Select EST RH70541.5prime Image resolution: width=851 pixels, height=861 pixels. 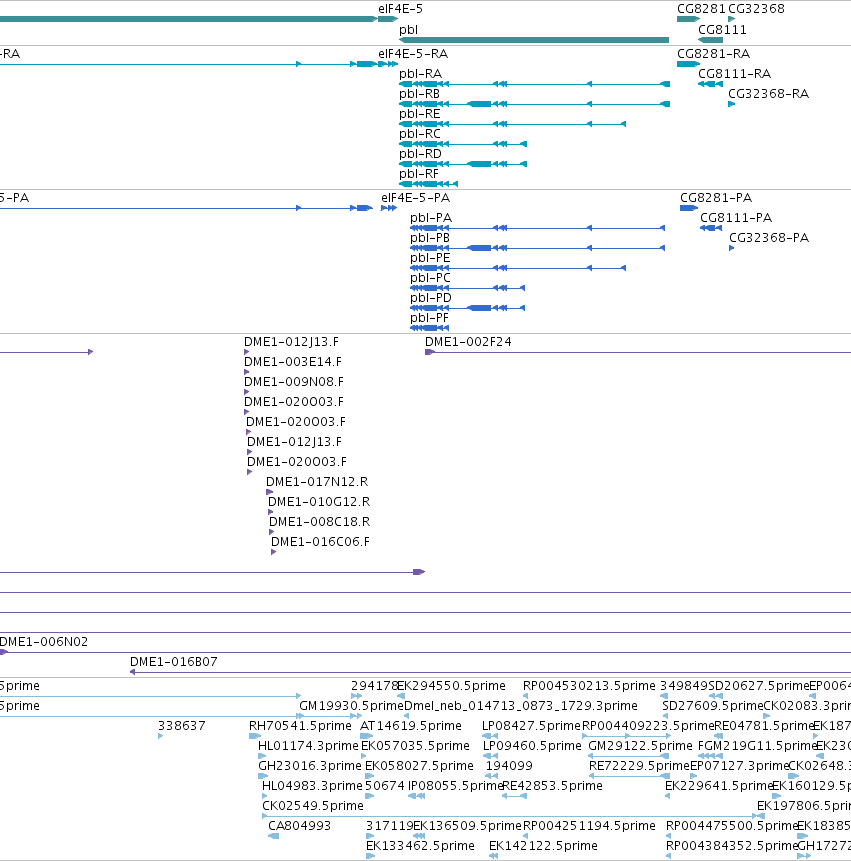point(255,736)
